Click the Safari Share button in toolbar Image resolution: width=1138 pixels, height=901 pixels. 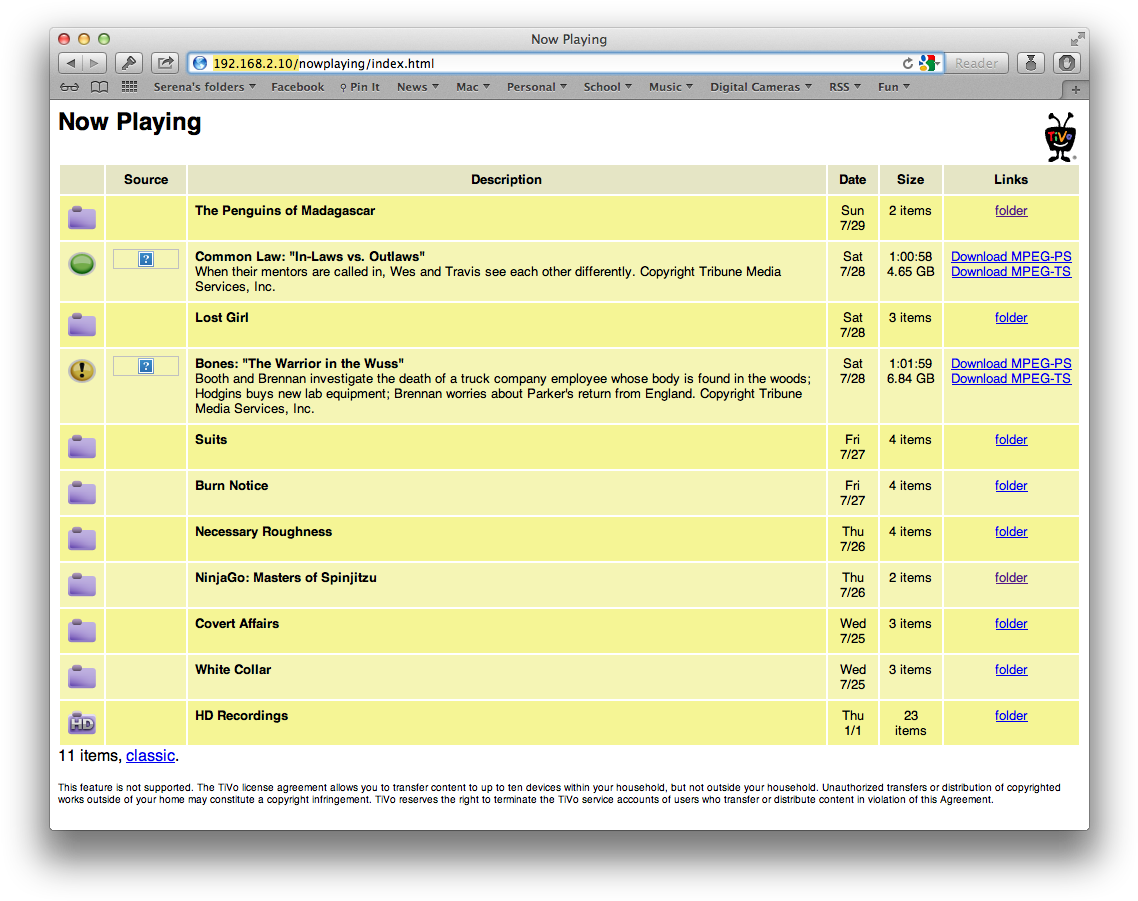[165, 63]
